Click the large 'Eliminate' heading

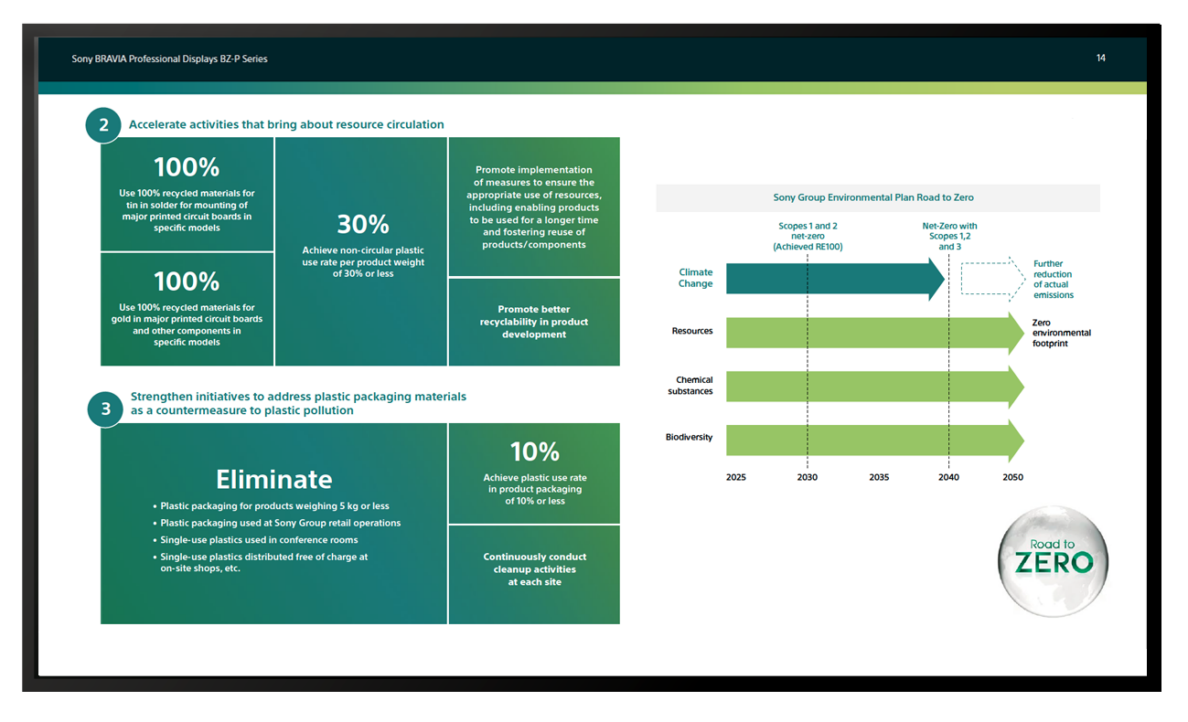click(x=274, y=478)
